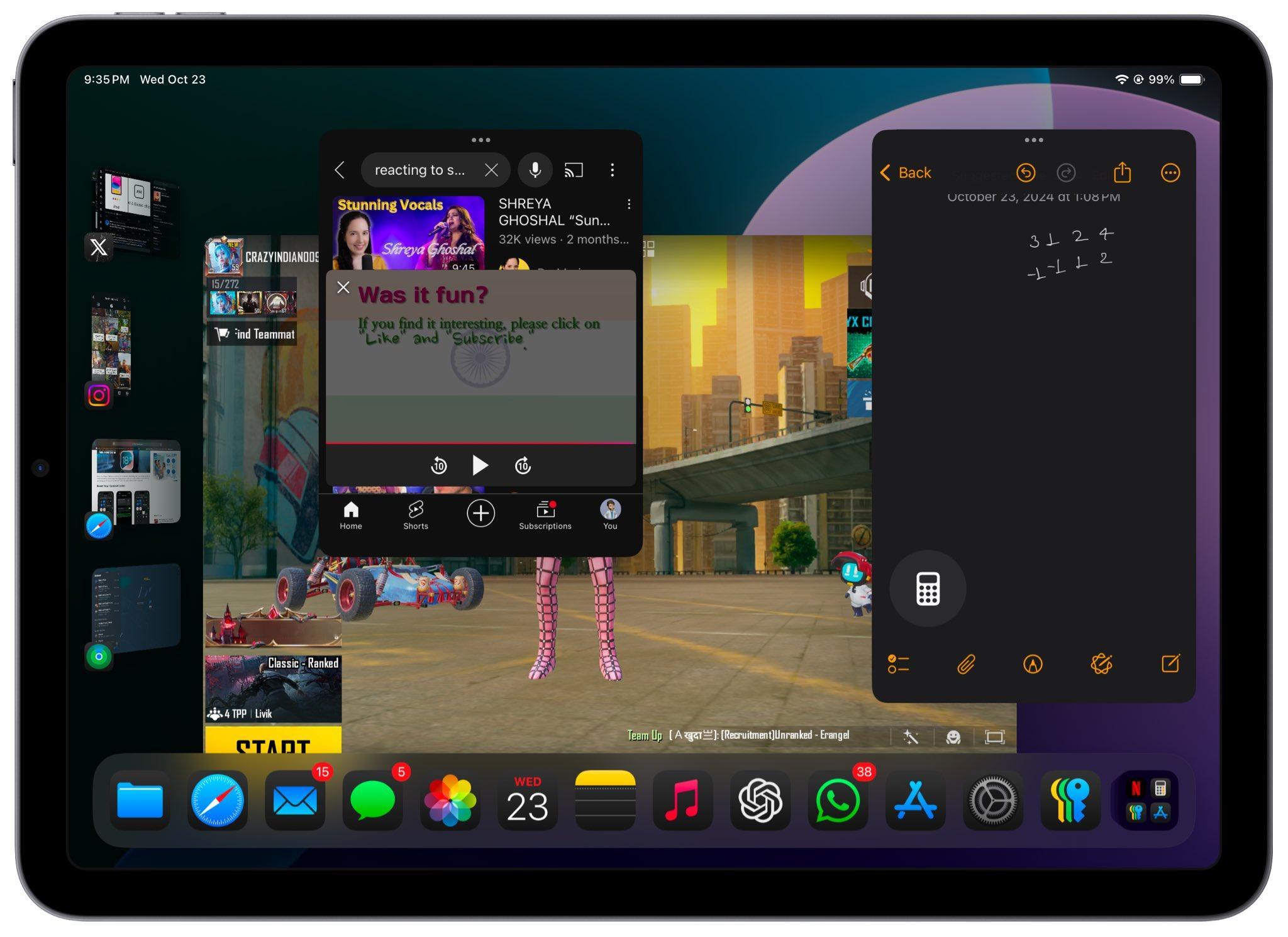Tap Cast icon in YouTube window
Image resolution: width=1288 pixels, height=937 pixels.
pos(574,170)
